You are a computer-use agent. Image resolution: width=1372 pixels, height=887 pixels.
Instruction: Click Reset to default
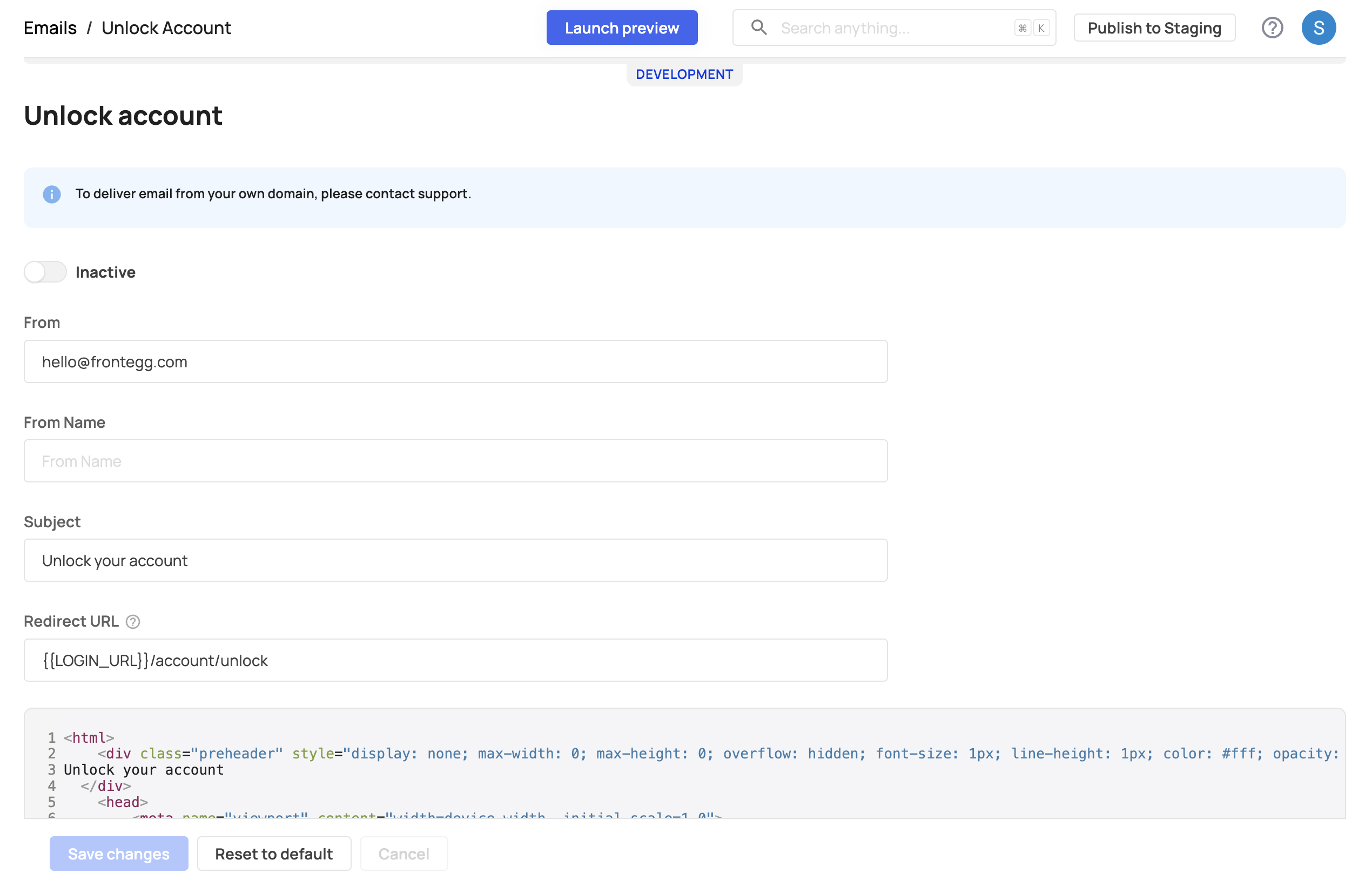click(274, 854)
